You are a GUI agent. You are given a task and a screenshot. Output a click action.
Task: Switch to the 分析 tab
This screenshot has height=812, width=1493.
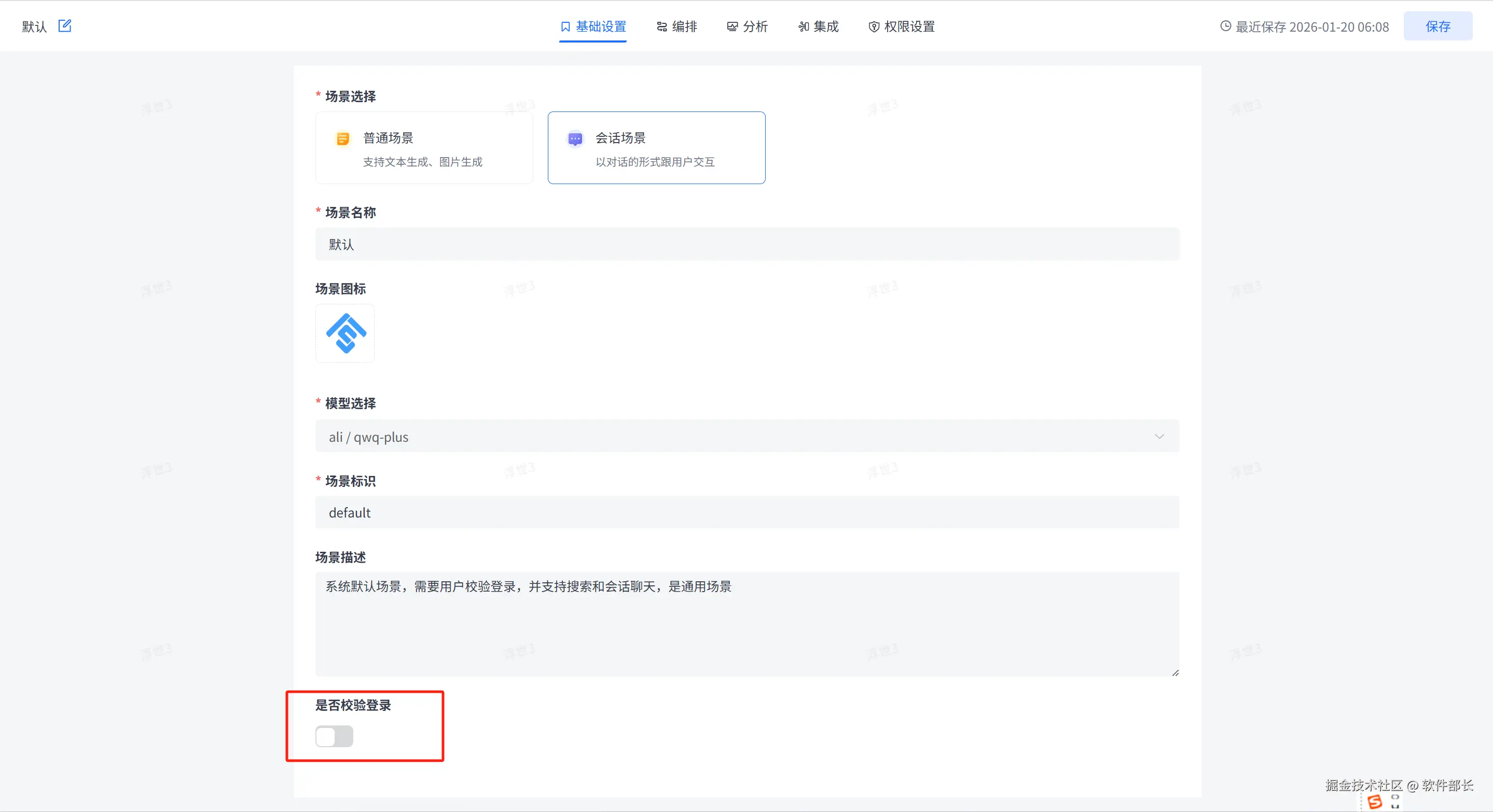click(748, 26)
